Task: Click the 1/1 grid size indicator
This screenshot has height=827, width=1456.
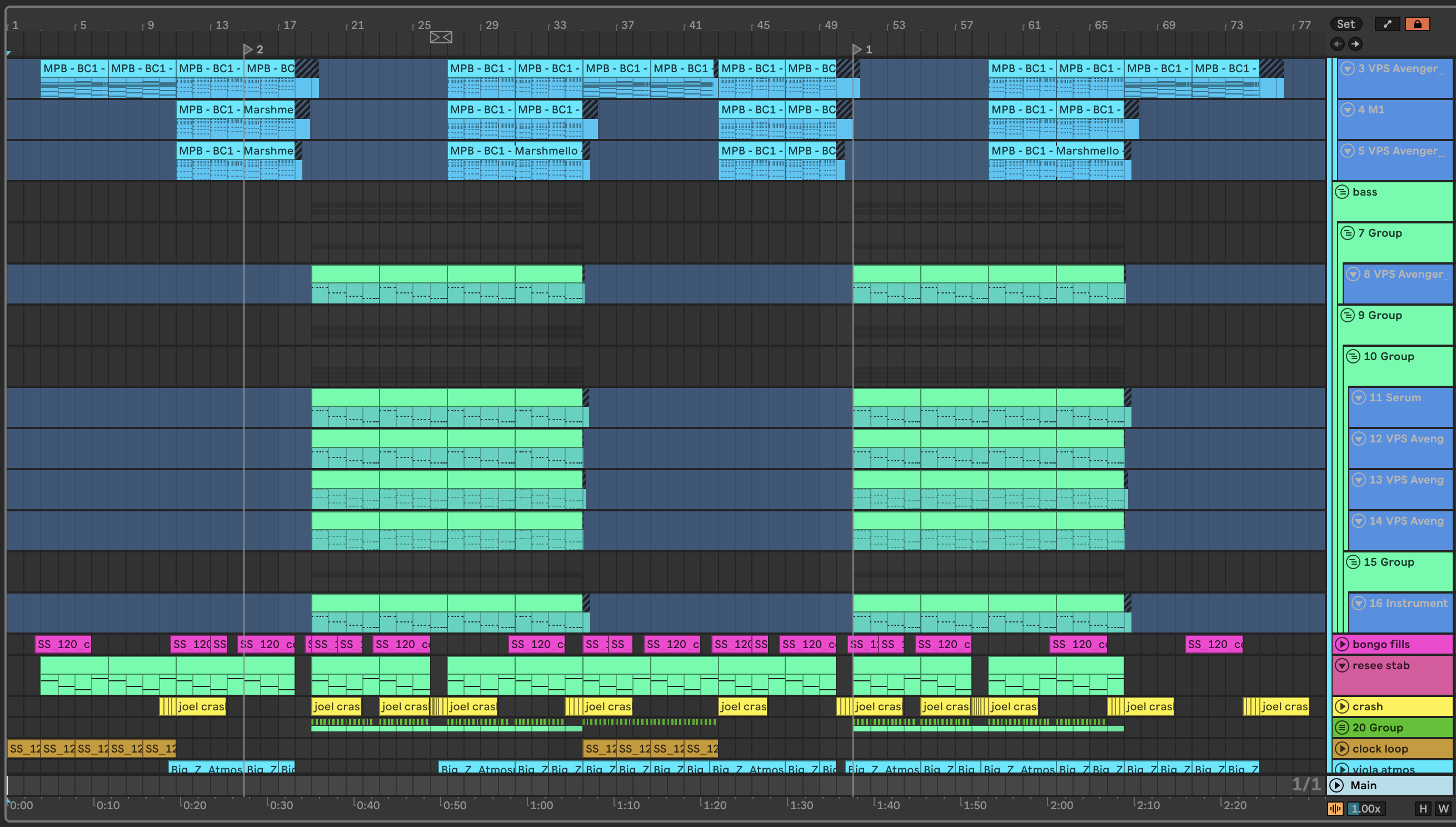Action: point(1306,784)
